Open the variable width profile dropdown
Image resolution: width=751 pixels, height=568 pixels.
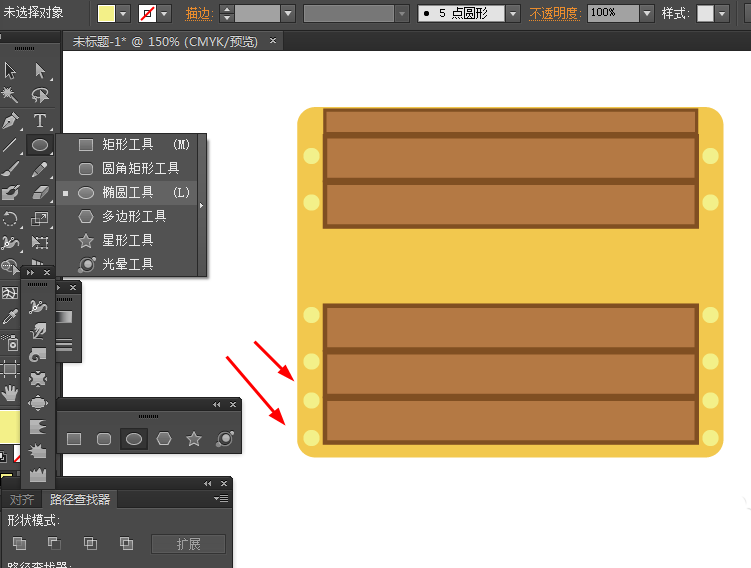click(401, 14)
